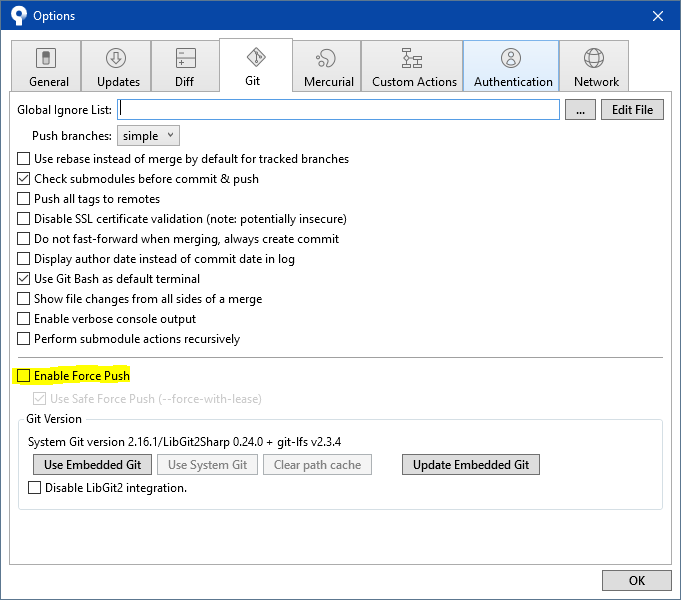The height and width of the screenshot is (600, 681).
Task: Enable Push all tags to remotes
Action: [x=23, y=199]
